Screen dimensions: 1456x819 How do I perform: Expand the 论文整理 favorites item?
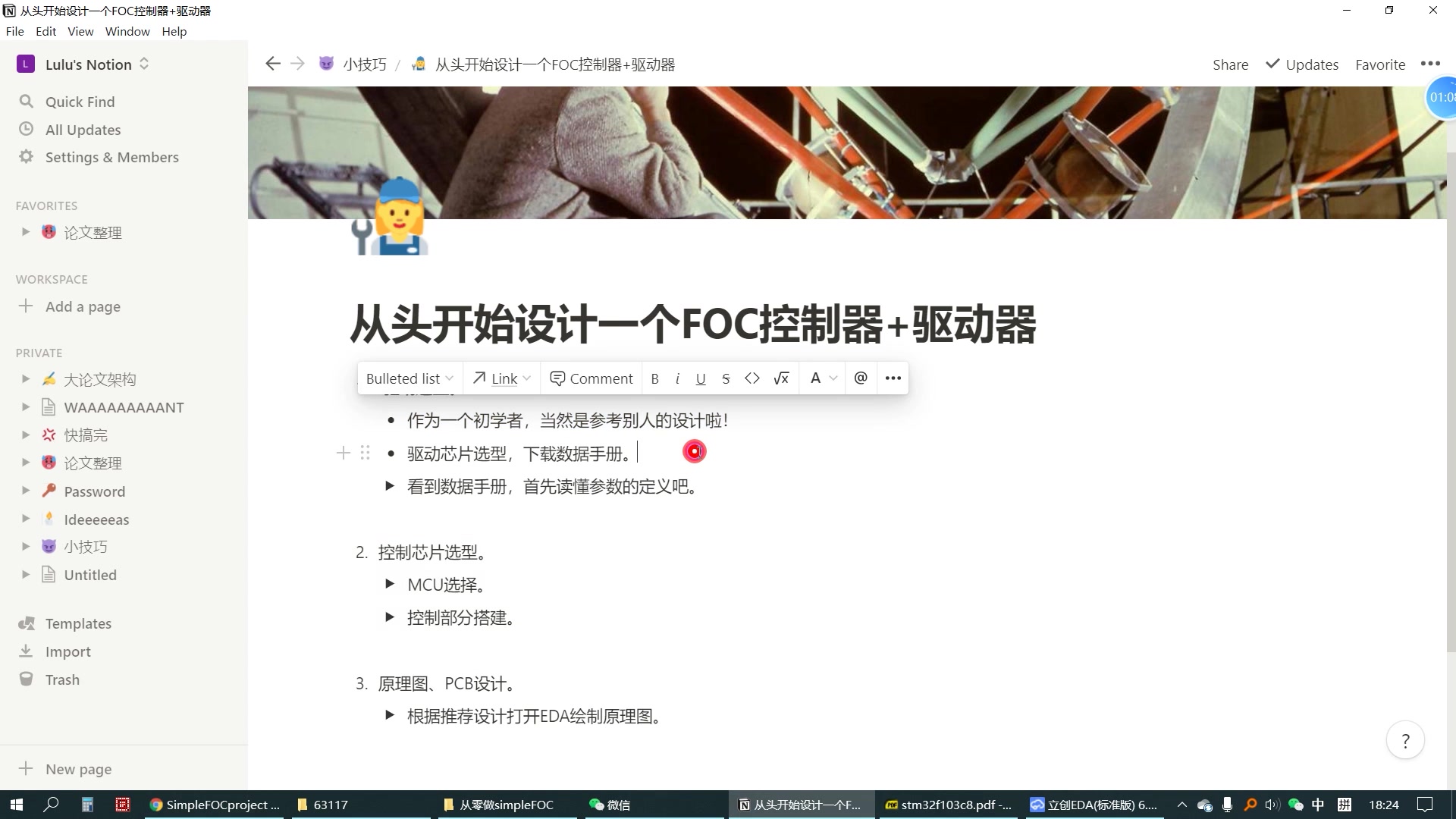(25, 232)
